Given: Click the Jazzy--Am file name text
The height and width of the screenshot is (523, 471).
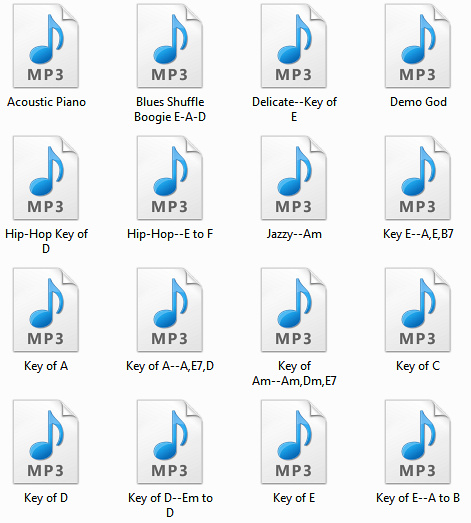Looking at the screenshot, I should (294, 234).
